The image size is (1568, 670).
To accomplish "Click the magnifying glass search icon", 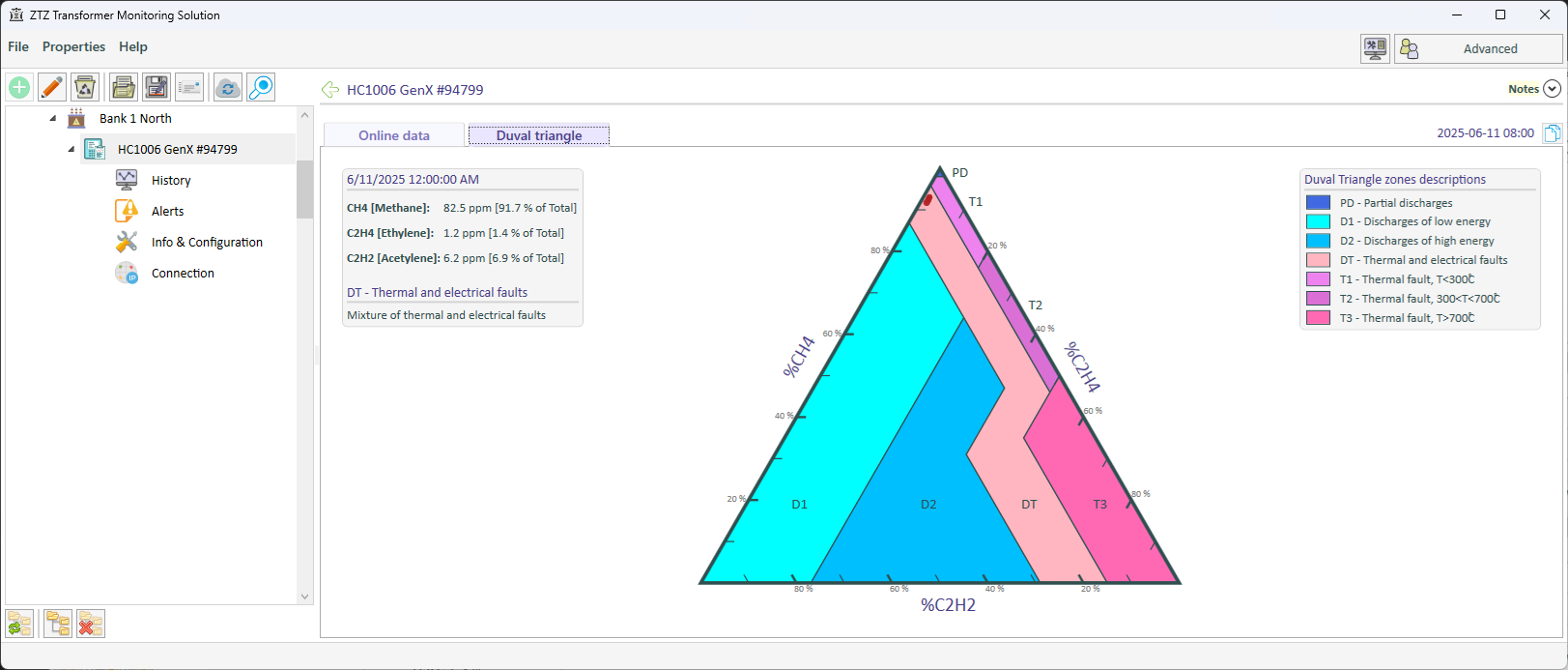I will 261,88.
